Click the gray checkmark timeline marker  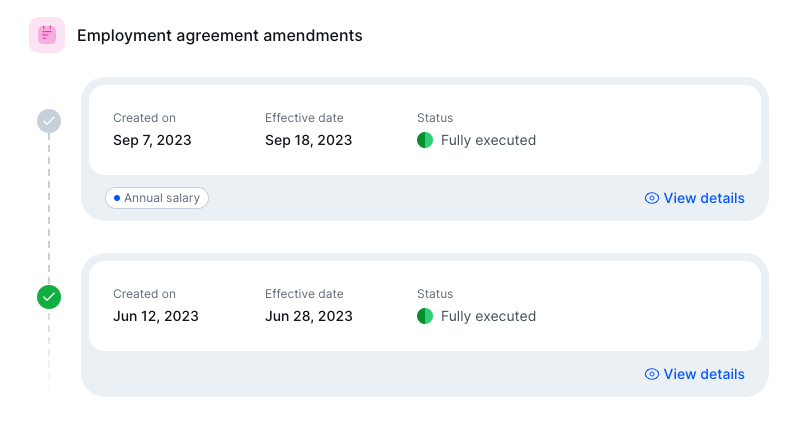click(x=49, y=121)
